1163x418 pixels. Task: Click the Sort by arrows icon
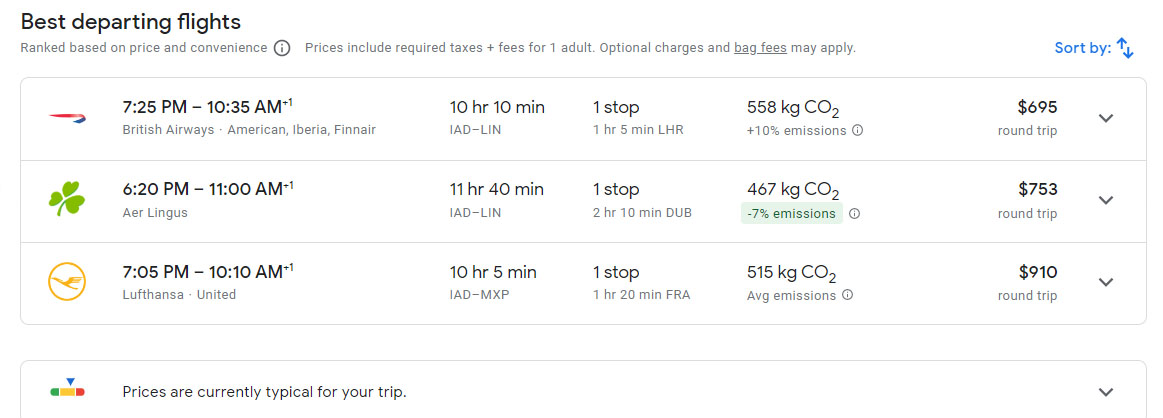pyautogui.click(x=1125, y=48)
